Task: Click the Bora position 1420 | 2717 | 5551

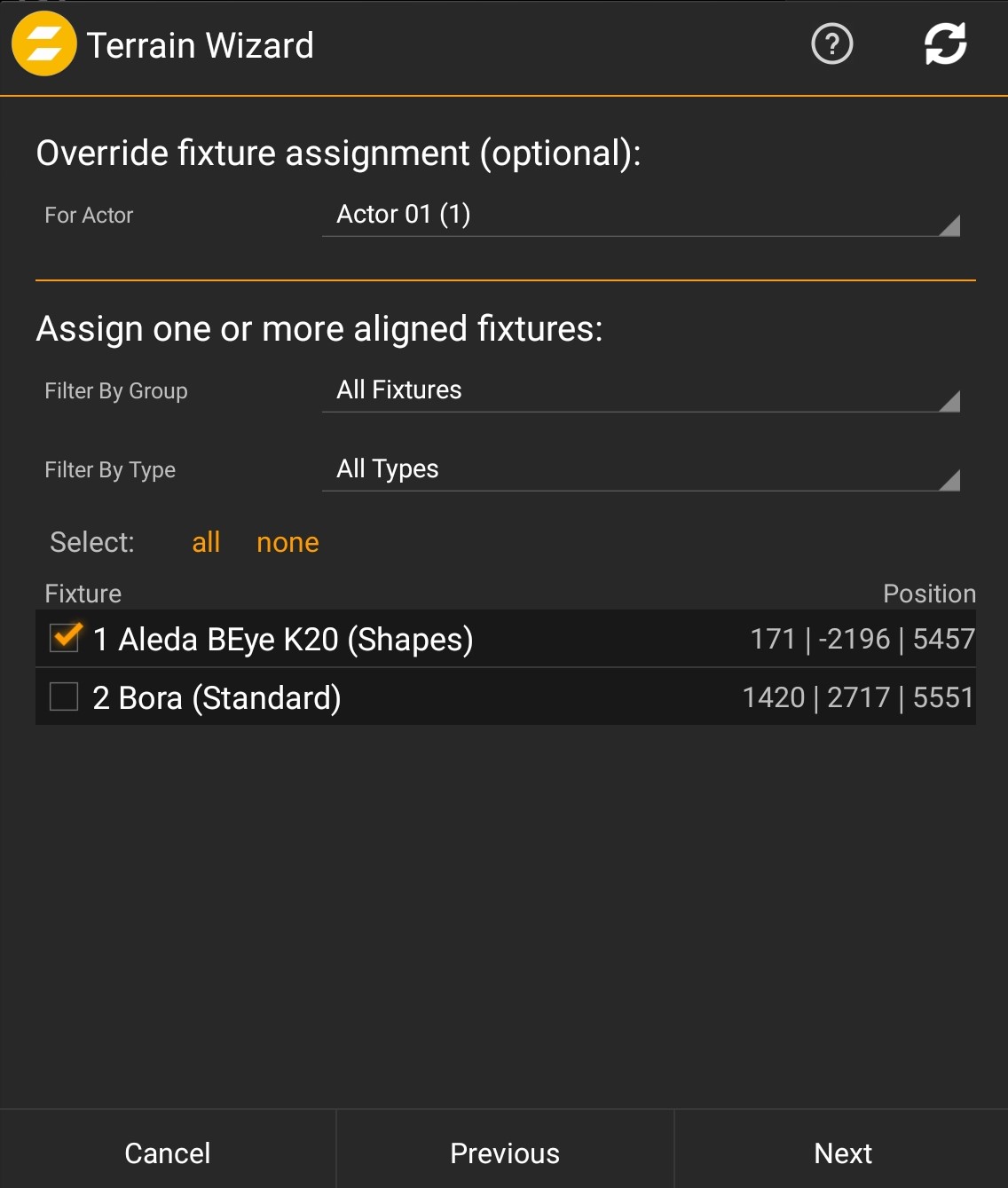Action: 857,697
